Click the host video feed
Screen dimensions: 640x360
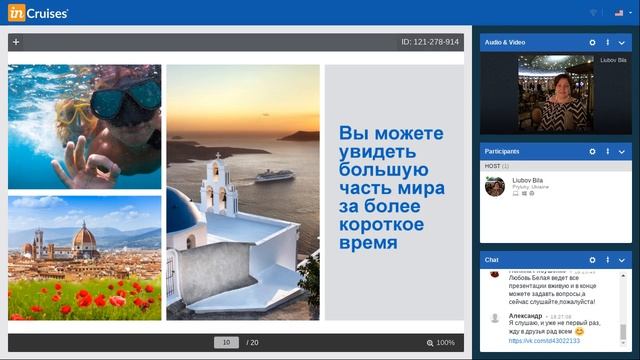pos(556,94)
